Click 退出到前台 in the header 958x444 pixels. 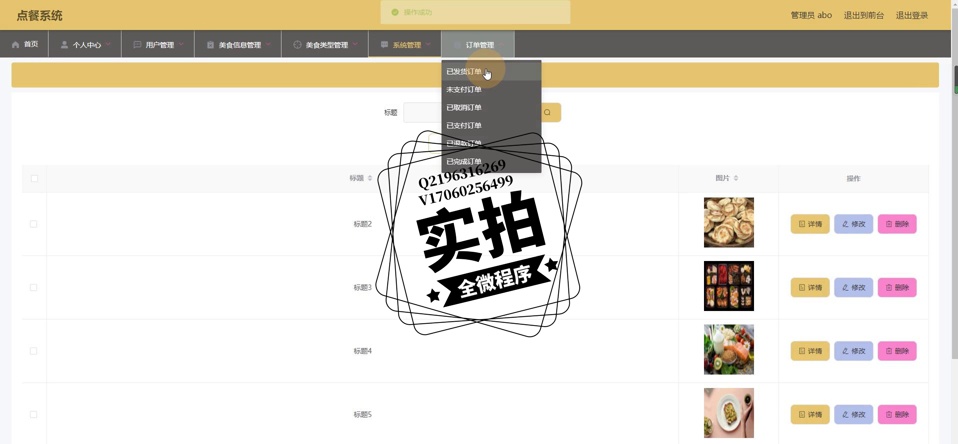click(x=863, y=15)
